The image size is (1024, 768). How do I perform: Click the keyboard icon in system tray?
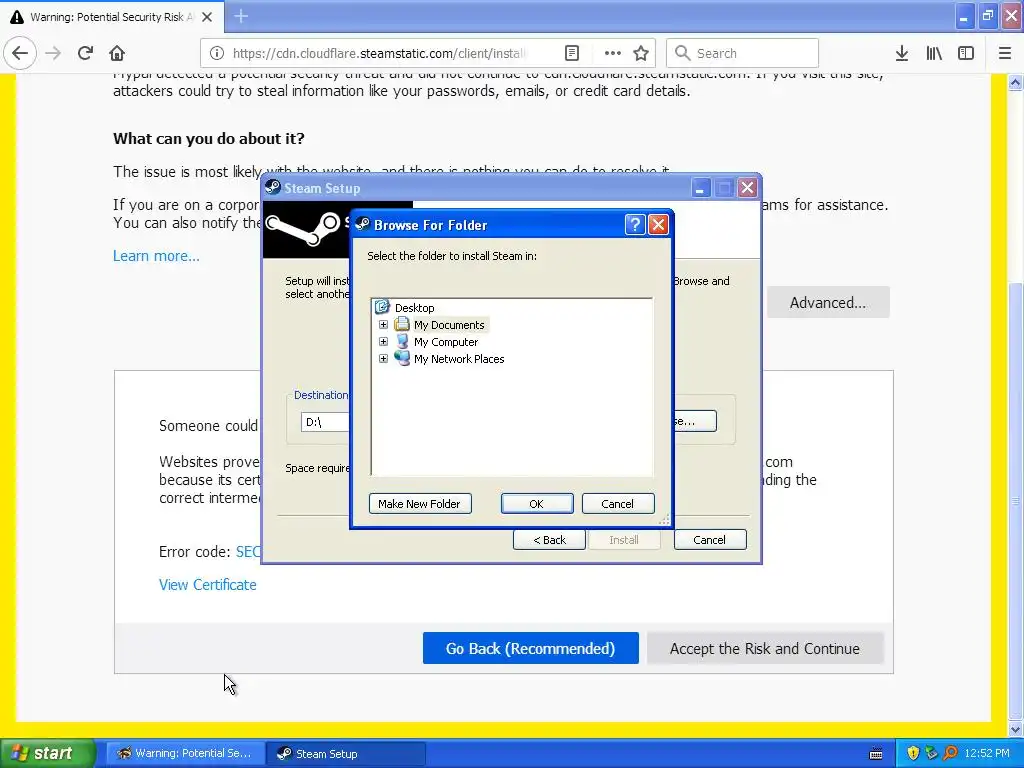(x=876, y=754)
